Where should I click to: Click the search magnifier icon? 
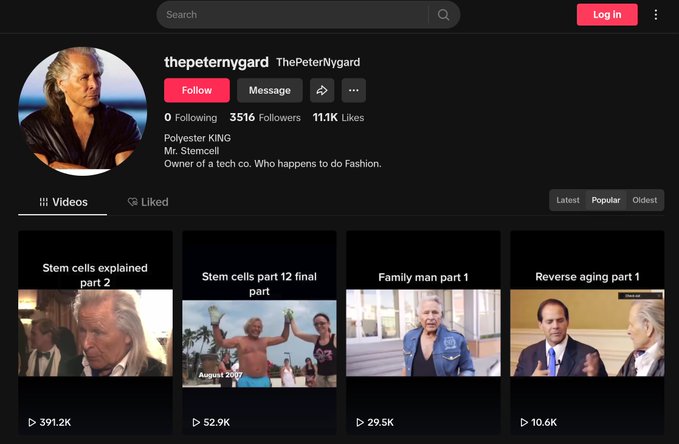(x=443, y=15)
